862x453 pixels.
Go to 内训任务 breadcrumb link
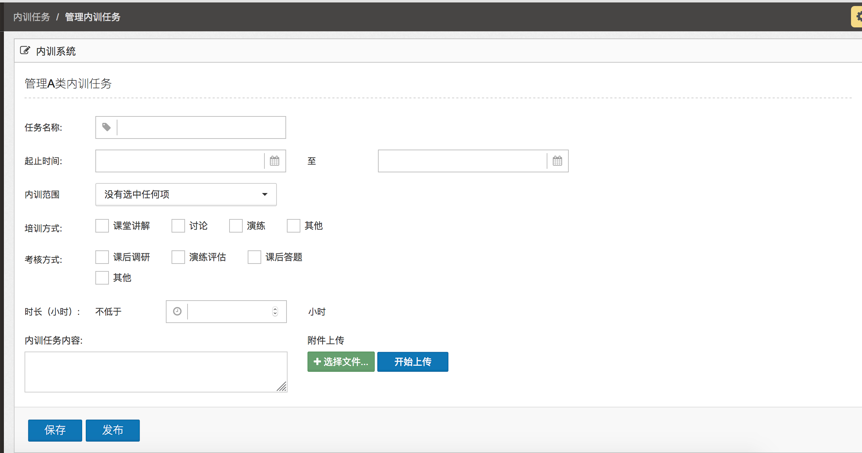coord(31,17)
